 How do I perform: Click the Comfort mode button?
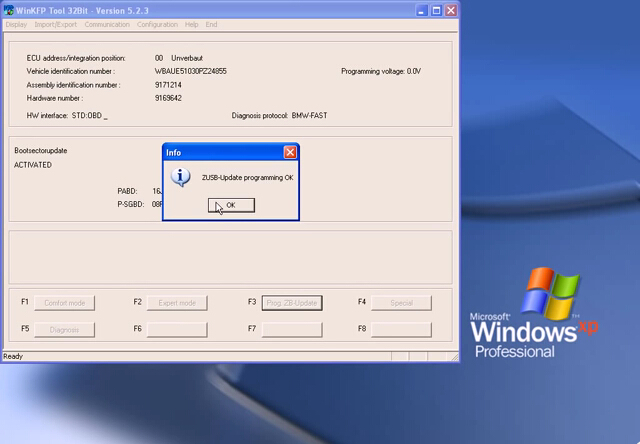point(64,303)
